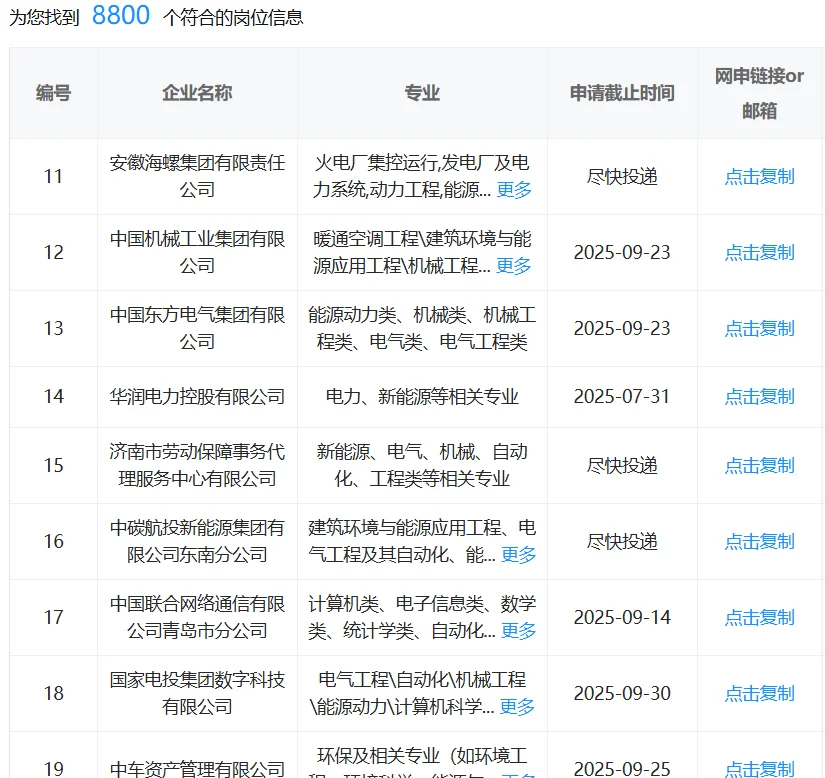The height and width of the screenshot is (778, 825).
Task: Select company name 国家电投集团数字科技有限公司
Action: click(197, 693)
